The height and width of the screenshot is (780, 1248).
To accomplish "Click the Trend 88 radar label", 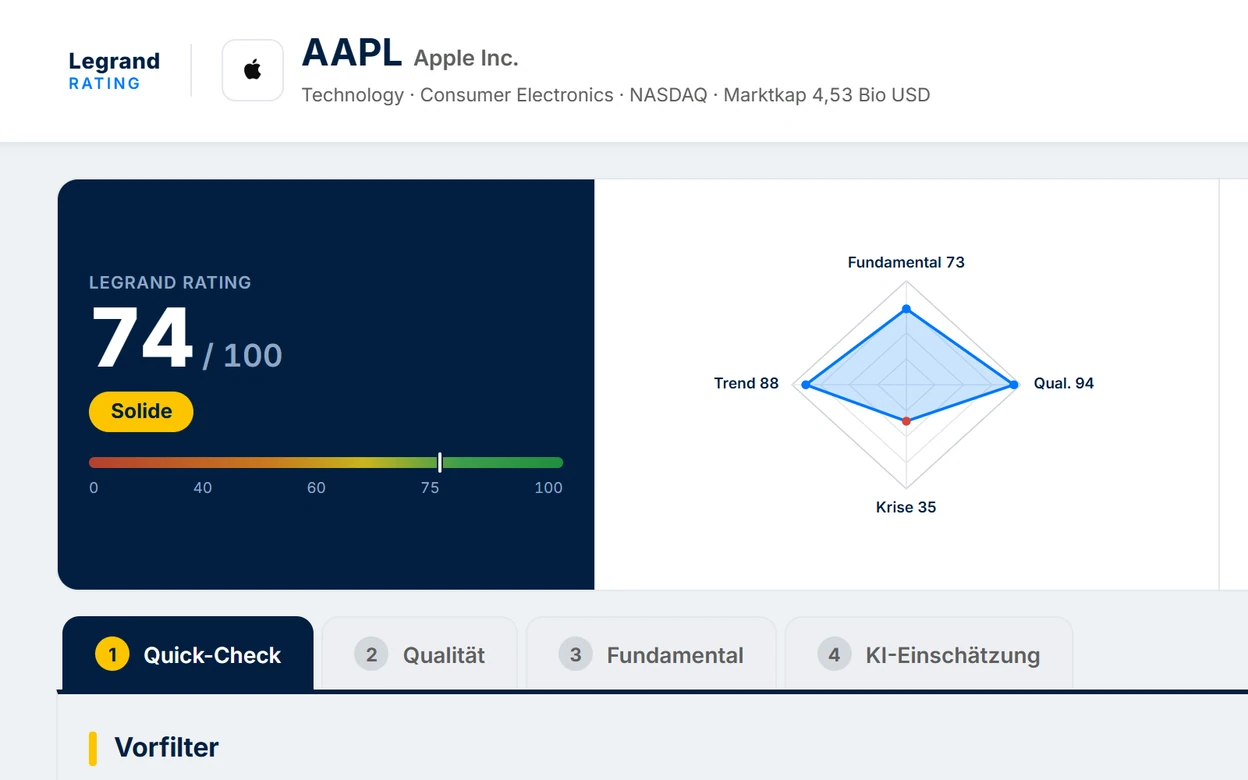I will pos(746,383).
